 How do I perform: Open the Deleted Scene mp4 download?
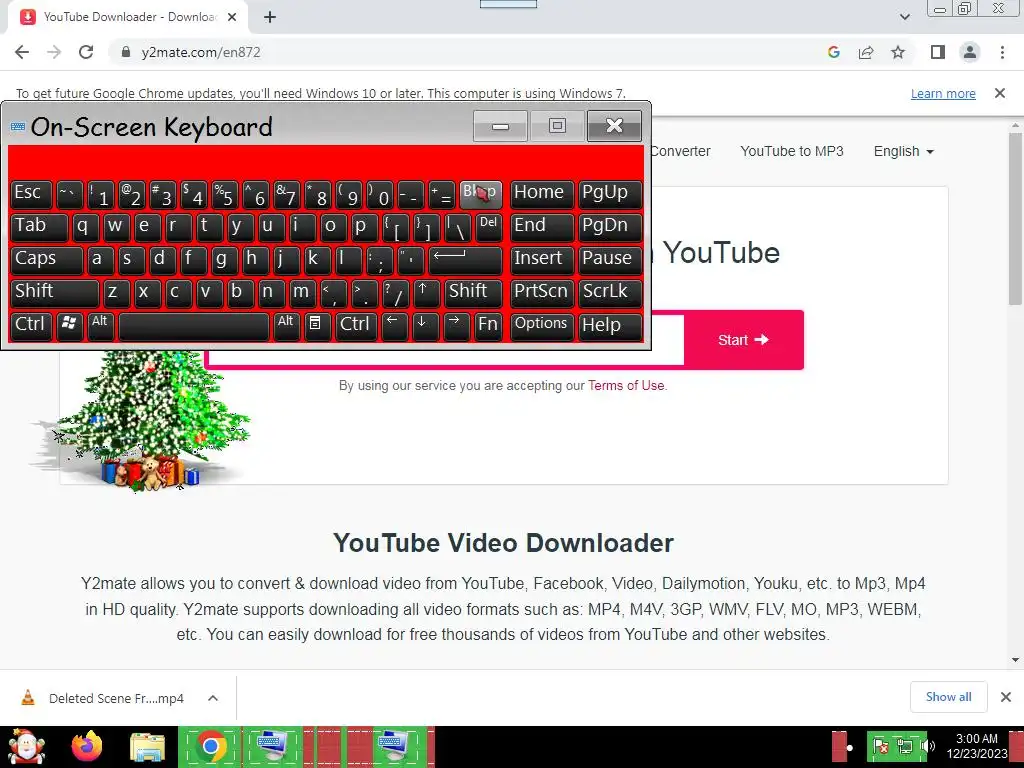pos(116,698)
